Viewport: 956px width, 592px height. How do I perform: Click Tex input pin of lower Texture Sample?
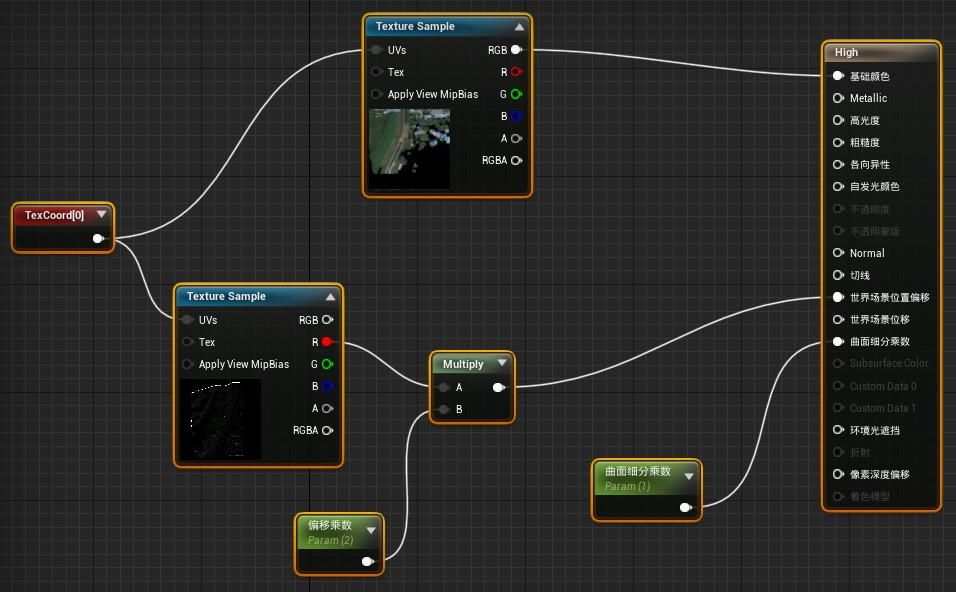pos(187,342)
